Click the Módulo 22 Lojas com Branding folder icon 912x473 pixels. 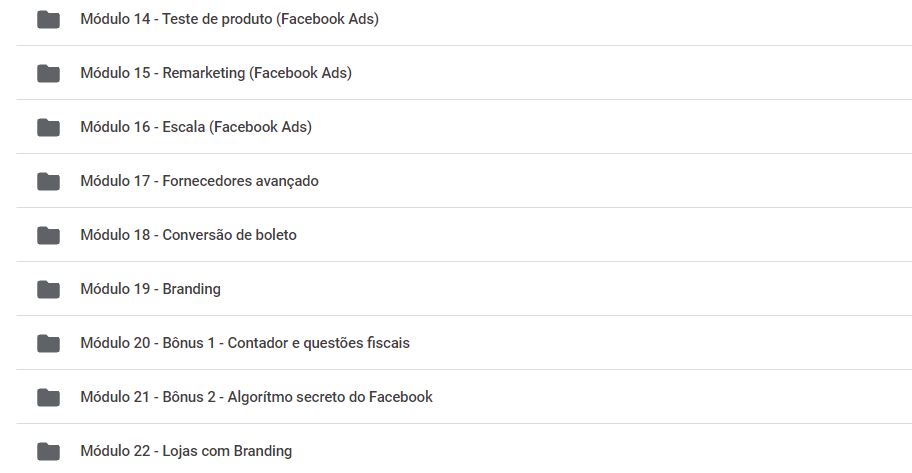48,451
